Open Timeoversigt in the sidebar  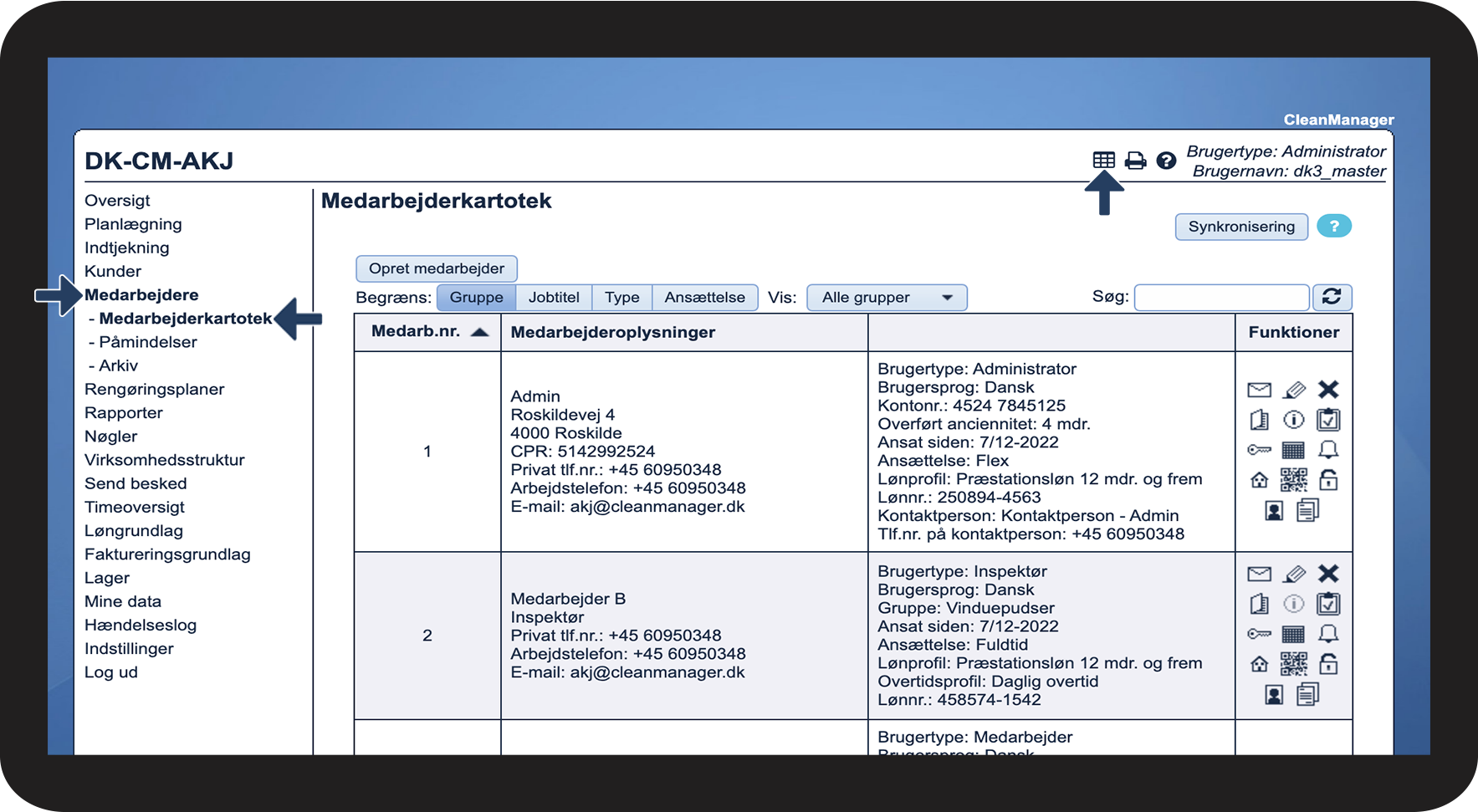coord(135,507)
